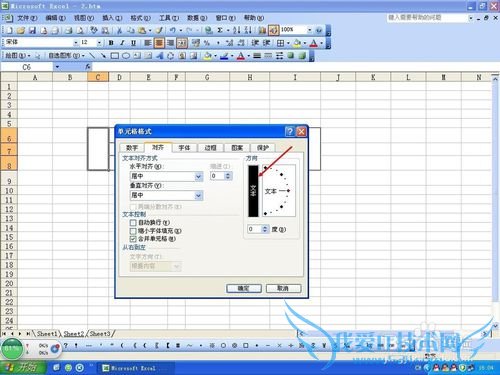Click the New workbook icon
The width and height of the screenshot is (500, 375).
tap(9, 31)
